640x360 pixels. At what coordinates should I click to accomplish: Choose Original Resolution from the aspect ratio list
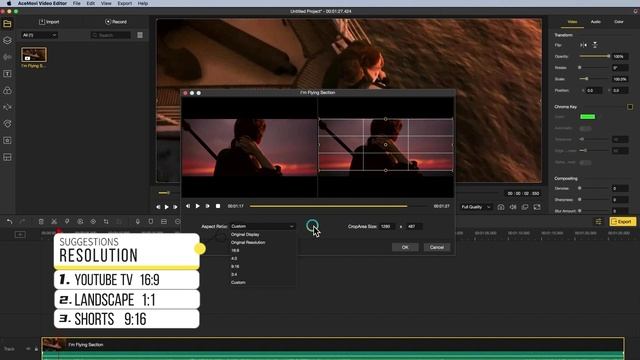[x=248, y=242]
